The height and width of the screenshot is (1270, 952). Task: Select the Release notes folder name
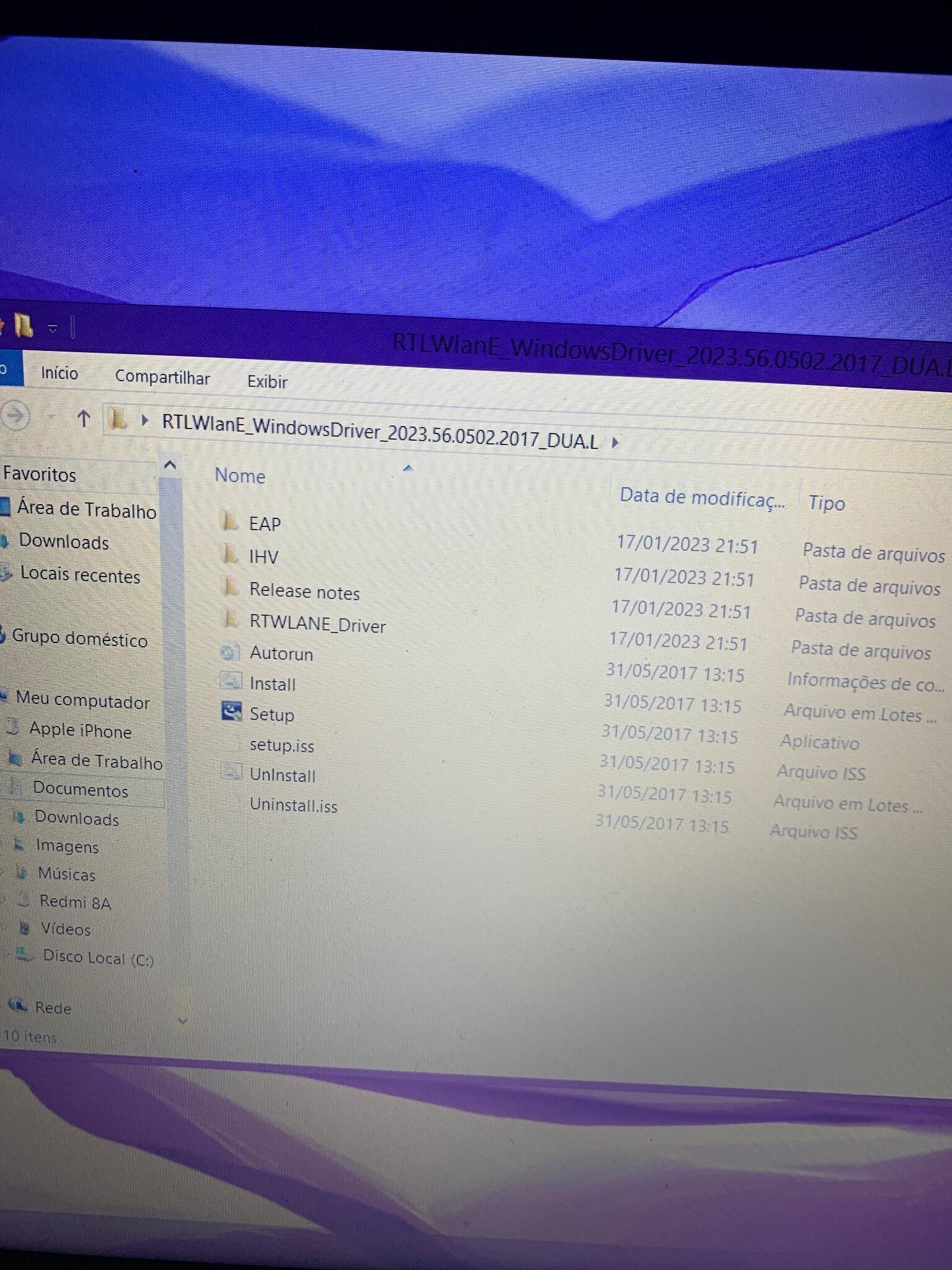click(x=304, y=591)
